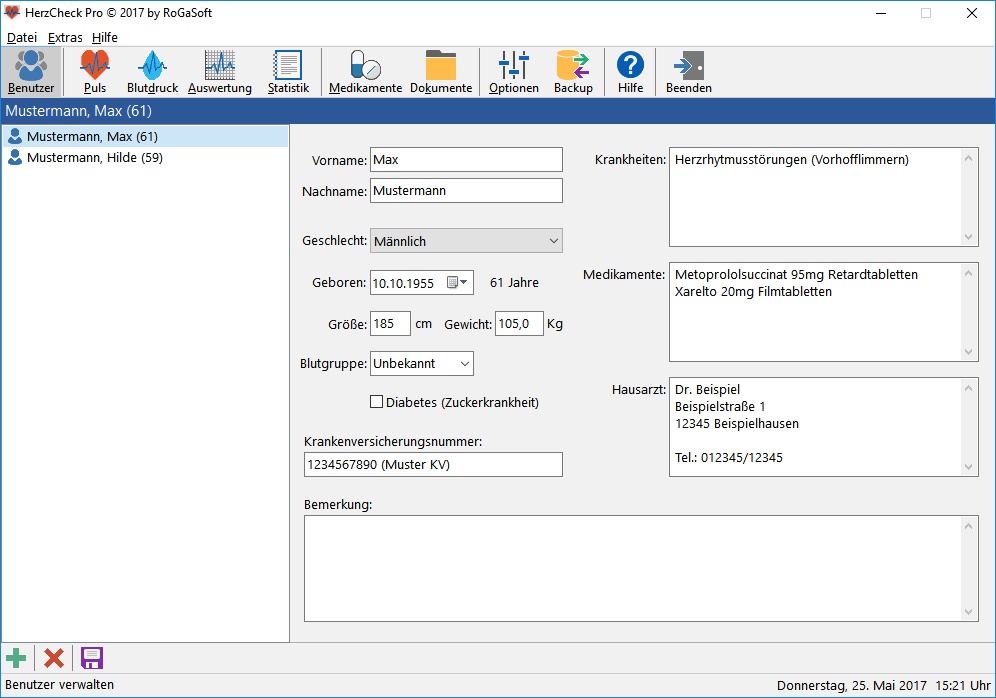Open the Datei menu
996x698 pixels.
[22, 37]
